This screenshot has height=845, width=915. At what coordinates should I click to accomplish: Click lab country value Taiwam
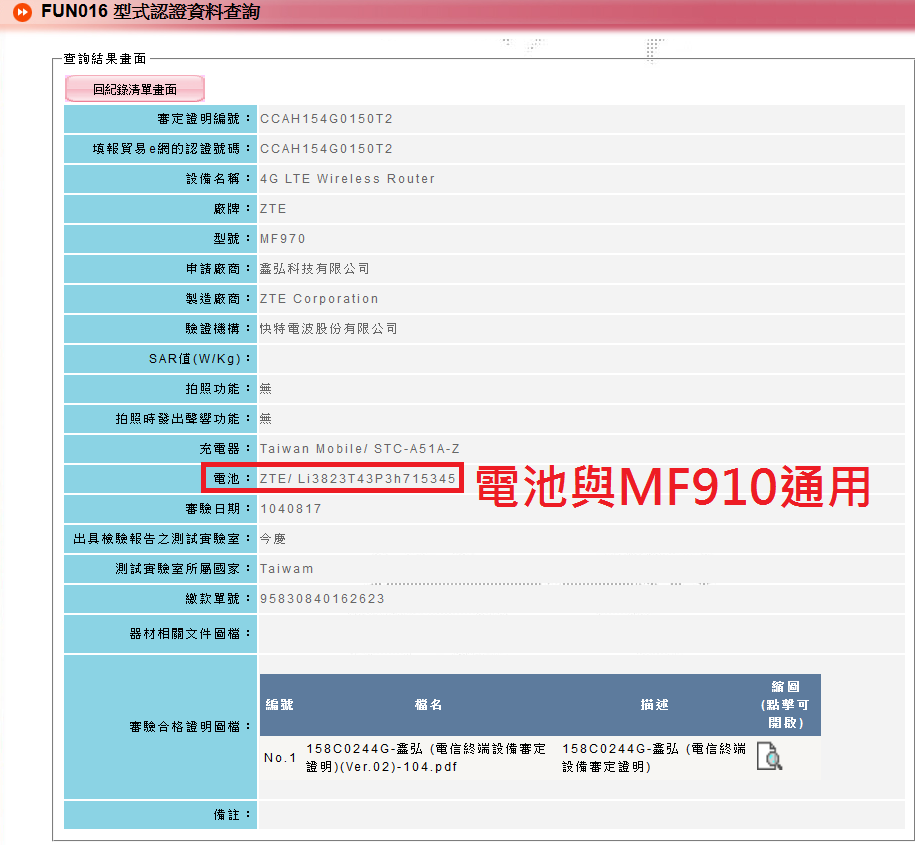[x=287, y=569]
